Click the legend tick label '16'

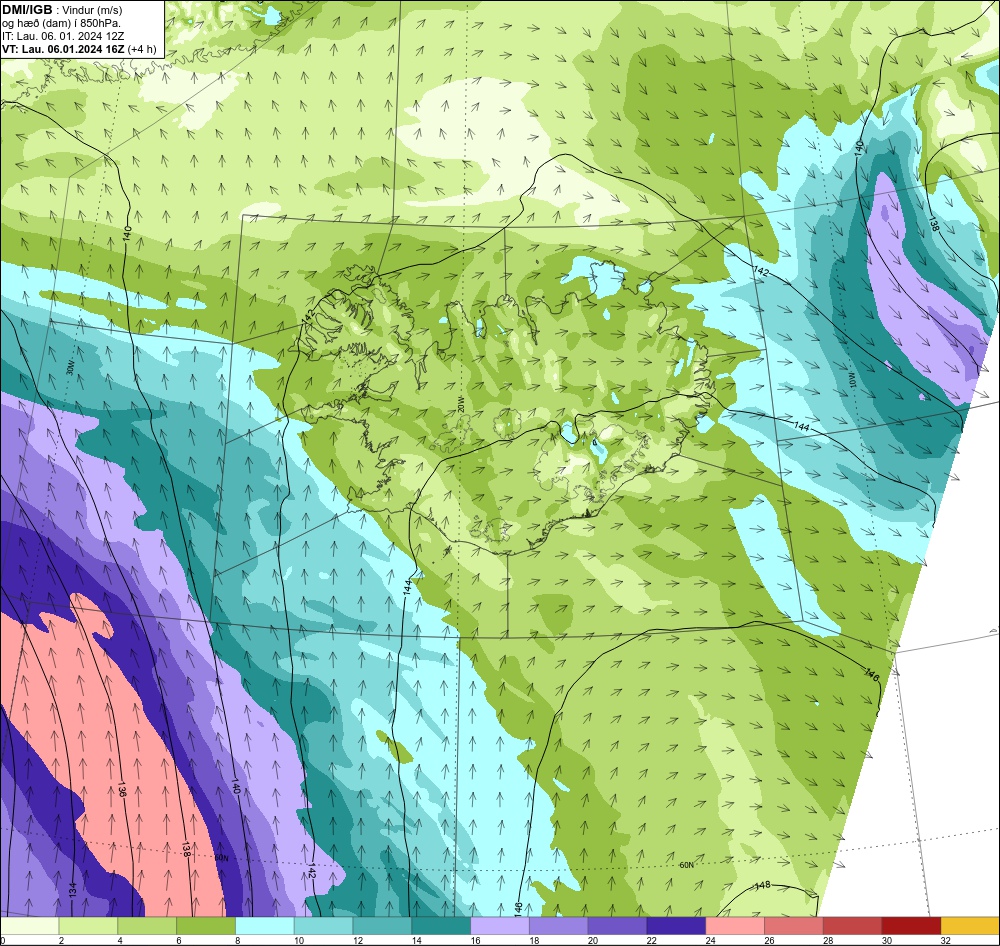coord(475,940)
